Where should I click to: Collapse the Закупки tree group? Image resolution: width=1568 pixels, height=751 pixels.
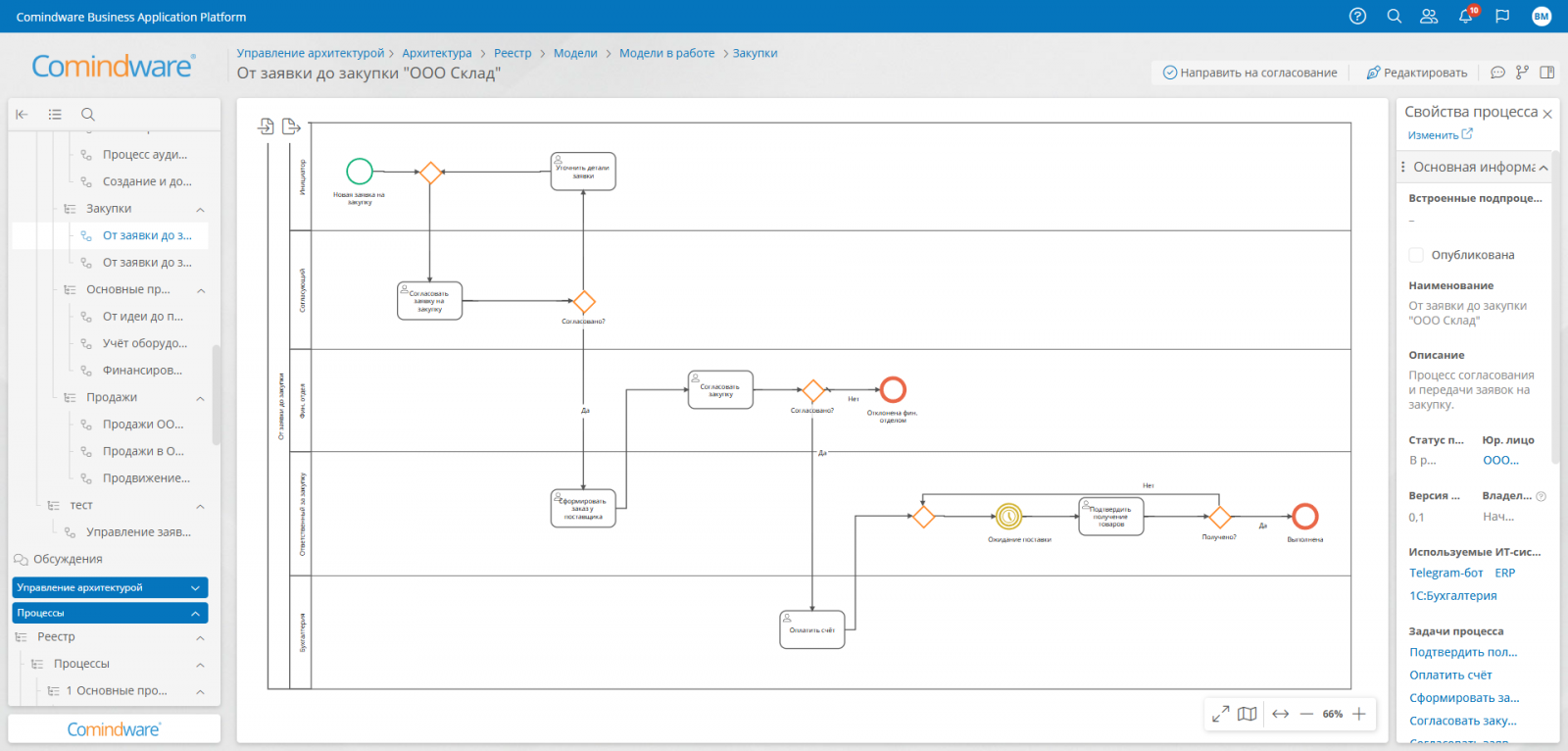(200, 209)
